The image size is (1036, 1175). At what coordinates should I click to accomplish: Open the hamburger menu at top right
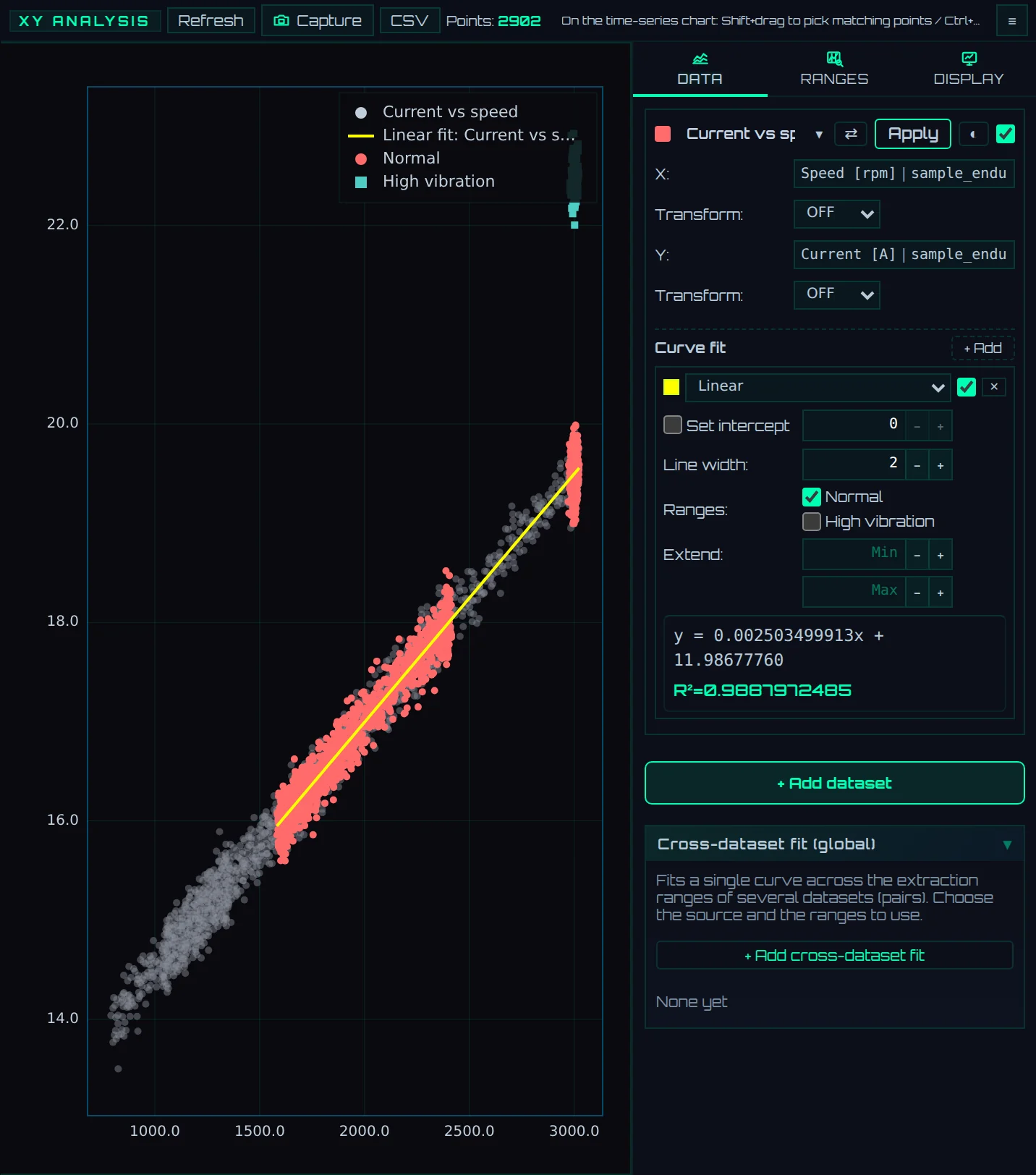(x=1011, y=21)
